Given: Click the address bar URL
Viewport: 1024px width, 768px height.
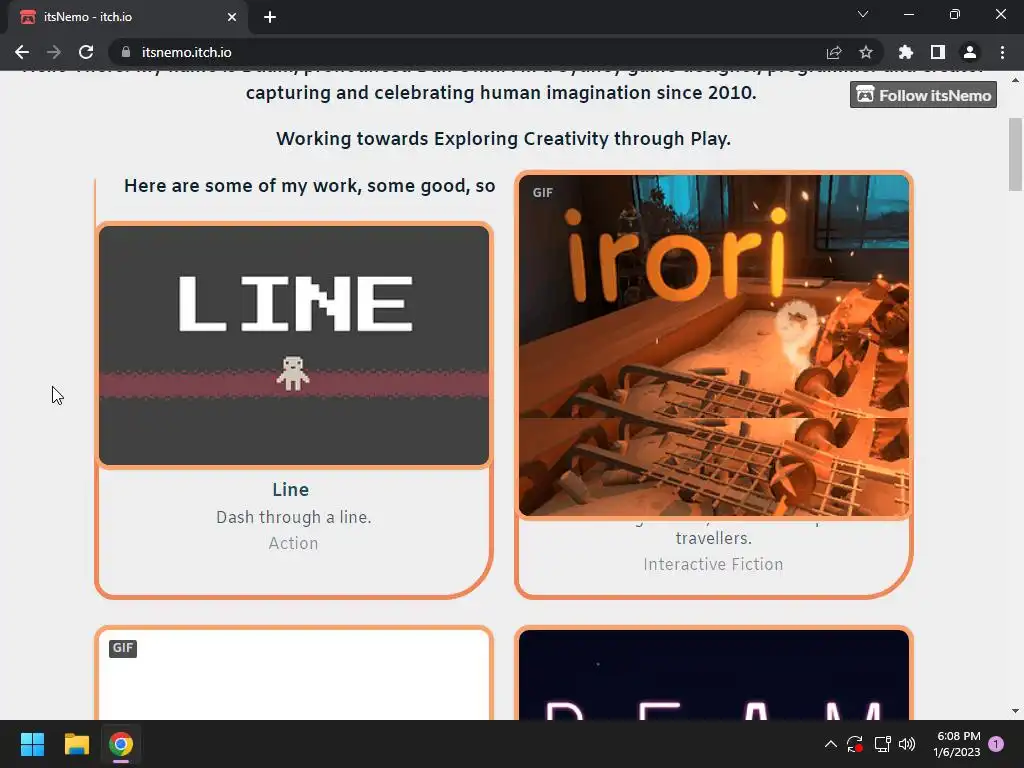Looking at the screenshot, I should (187, 52).
